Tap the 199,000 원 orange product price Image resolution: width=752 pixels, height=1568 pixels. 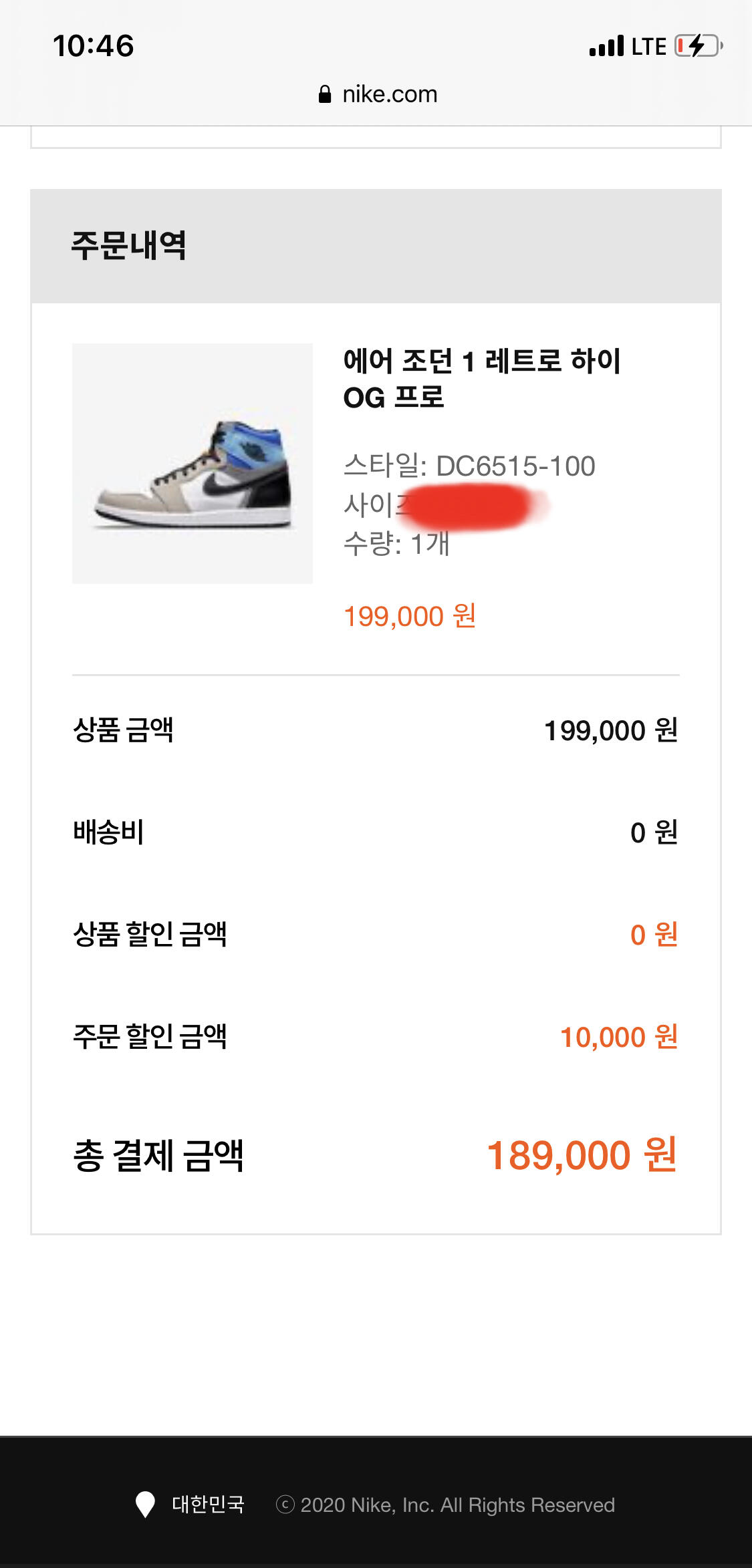click(410, 617)
